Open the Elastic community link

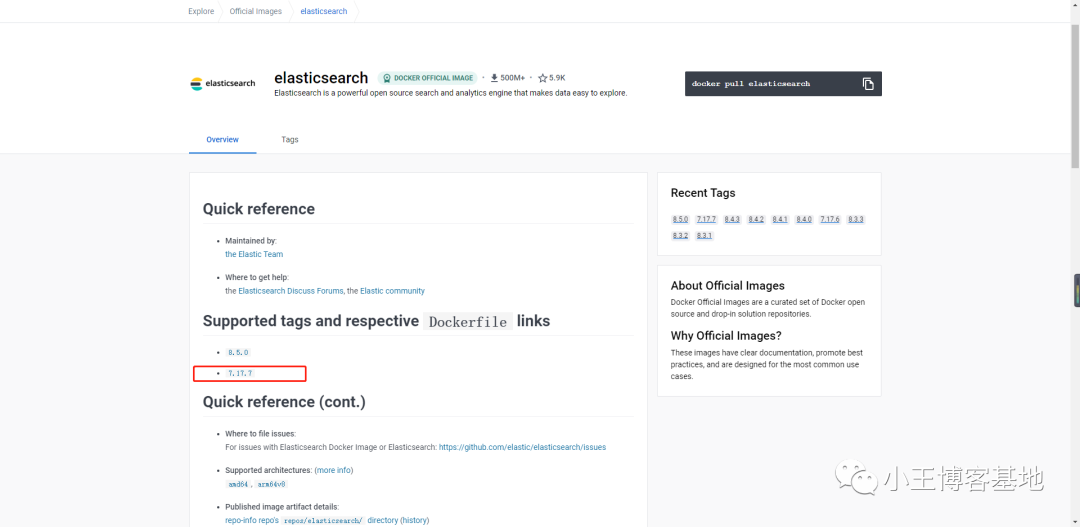(392, 291)
